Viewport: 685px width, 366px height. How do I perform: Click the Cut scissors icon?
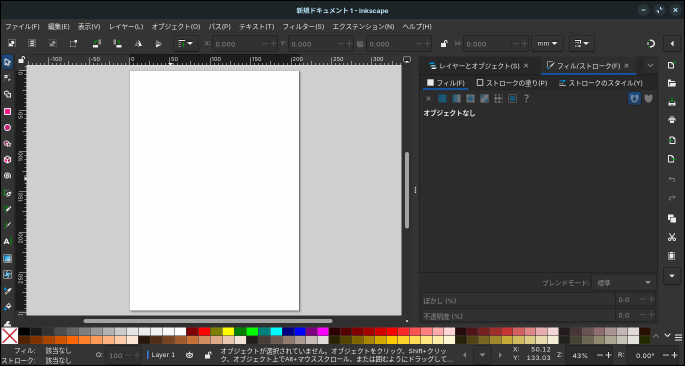coord(672,237)
